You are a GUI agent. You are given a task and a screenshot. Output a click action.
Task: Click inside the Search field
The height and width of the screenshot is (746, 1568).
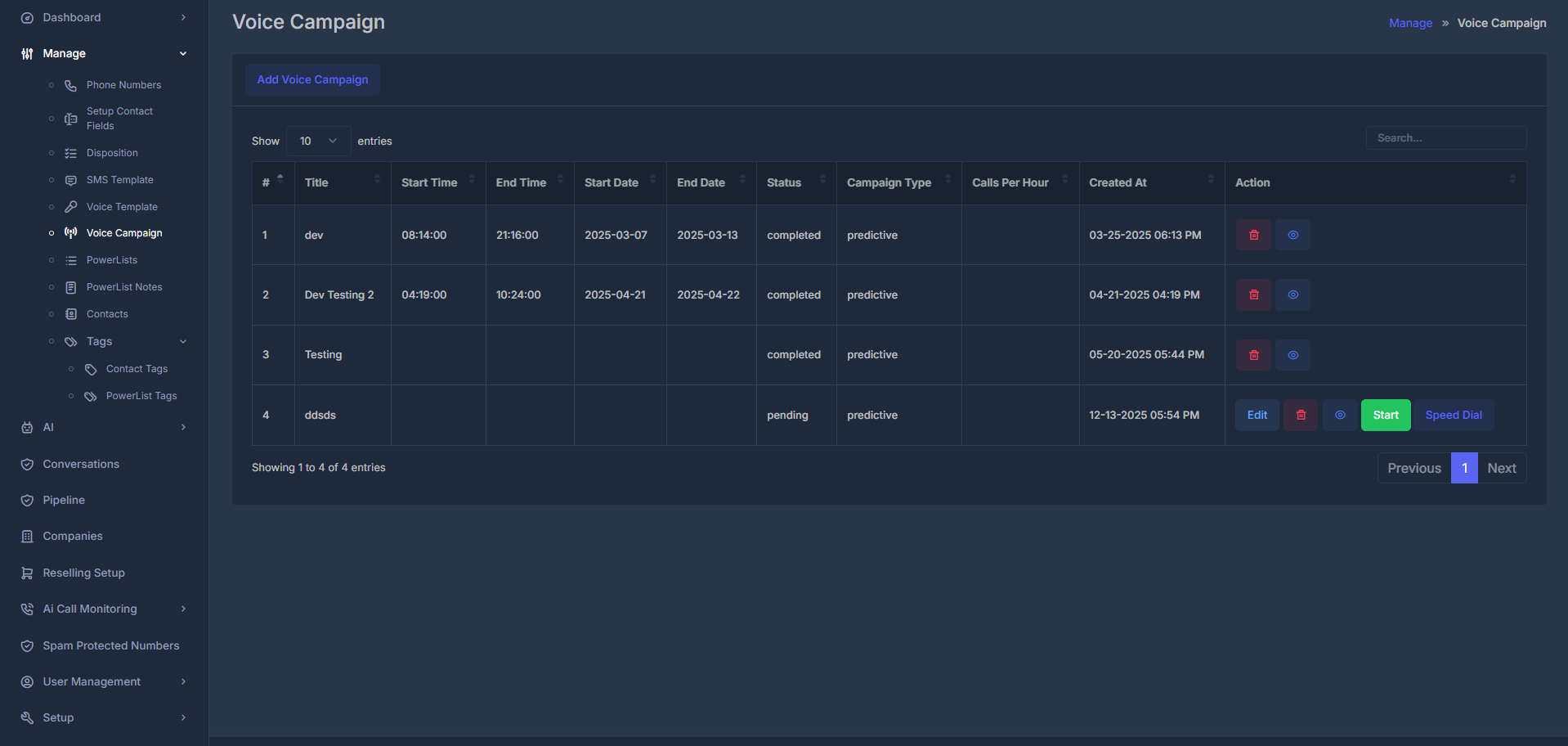[x=1445, y=137]
